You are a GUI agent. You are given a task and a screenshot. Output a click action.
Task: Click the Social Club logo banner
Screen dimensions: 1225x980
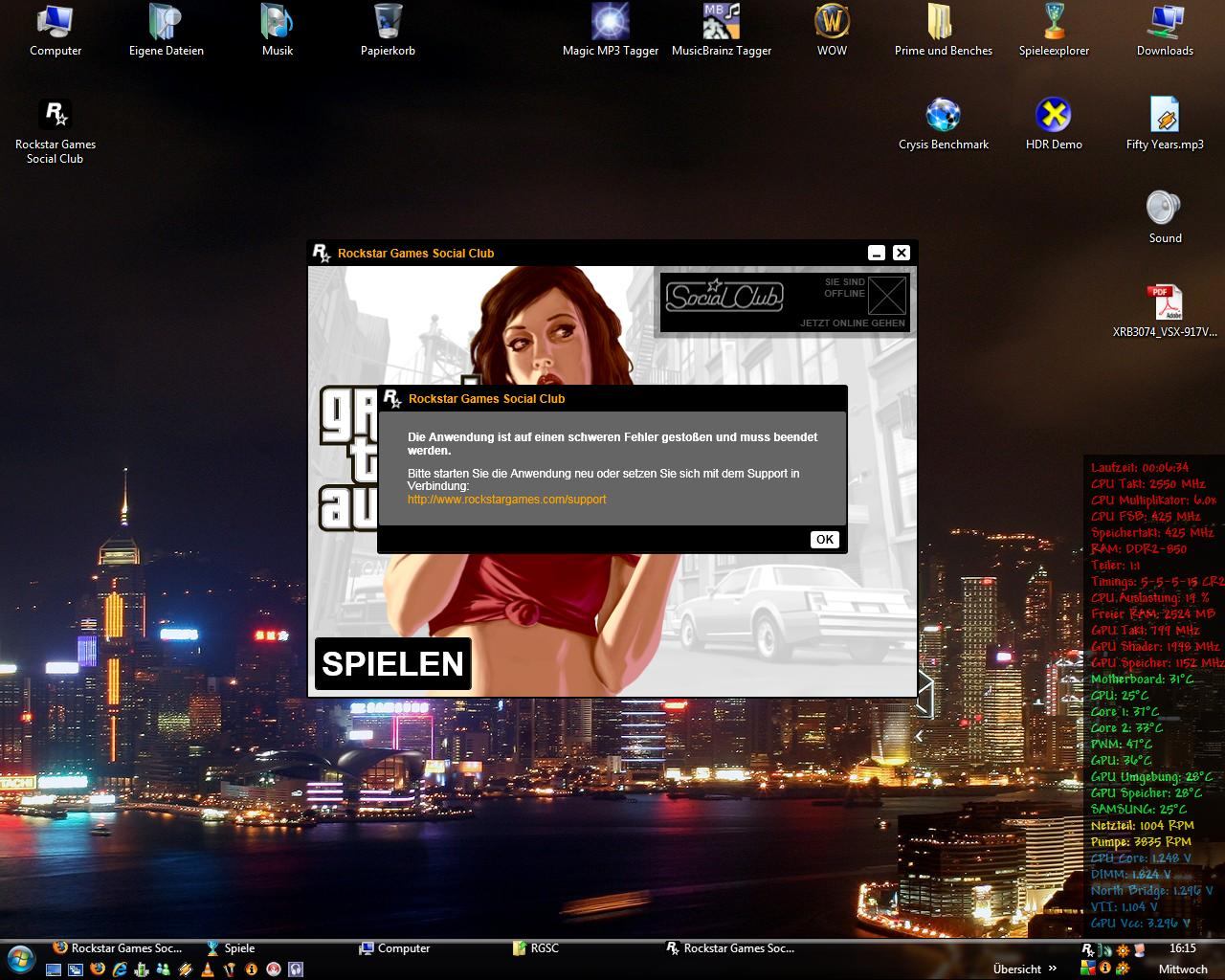(724, 297)
